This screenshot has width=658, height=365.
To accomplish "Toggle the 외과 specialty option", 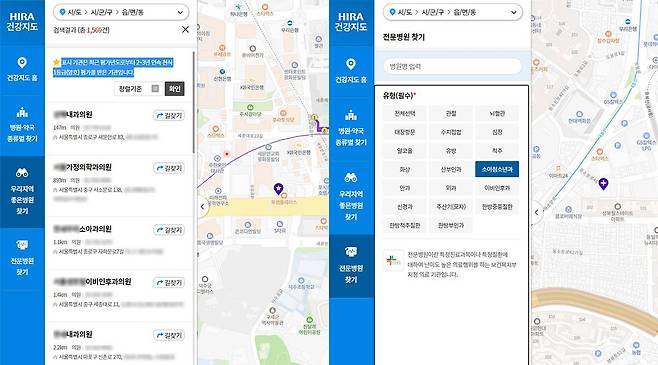I will tap(451, 188).
